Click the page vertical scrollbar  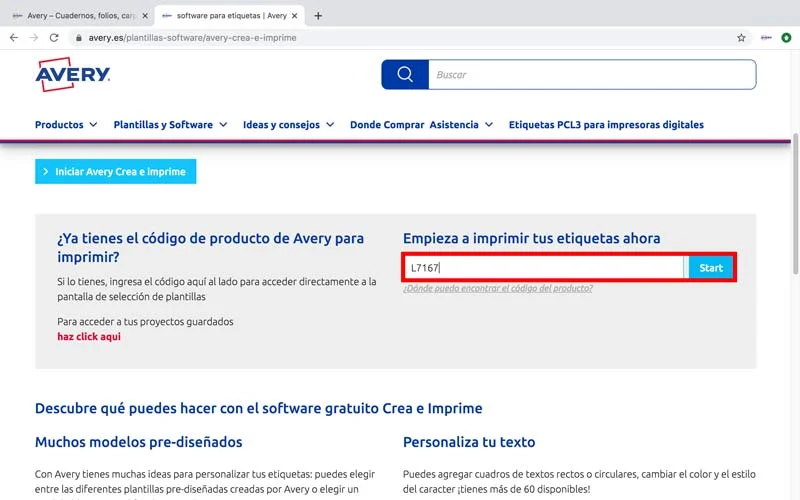pyautogui.click(x=795, y=204)
